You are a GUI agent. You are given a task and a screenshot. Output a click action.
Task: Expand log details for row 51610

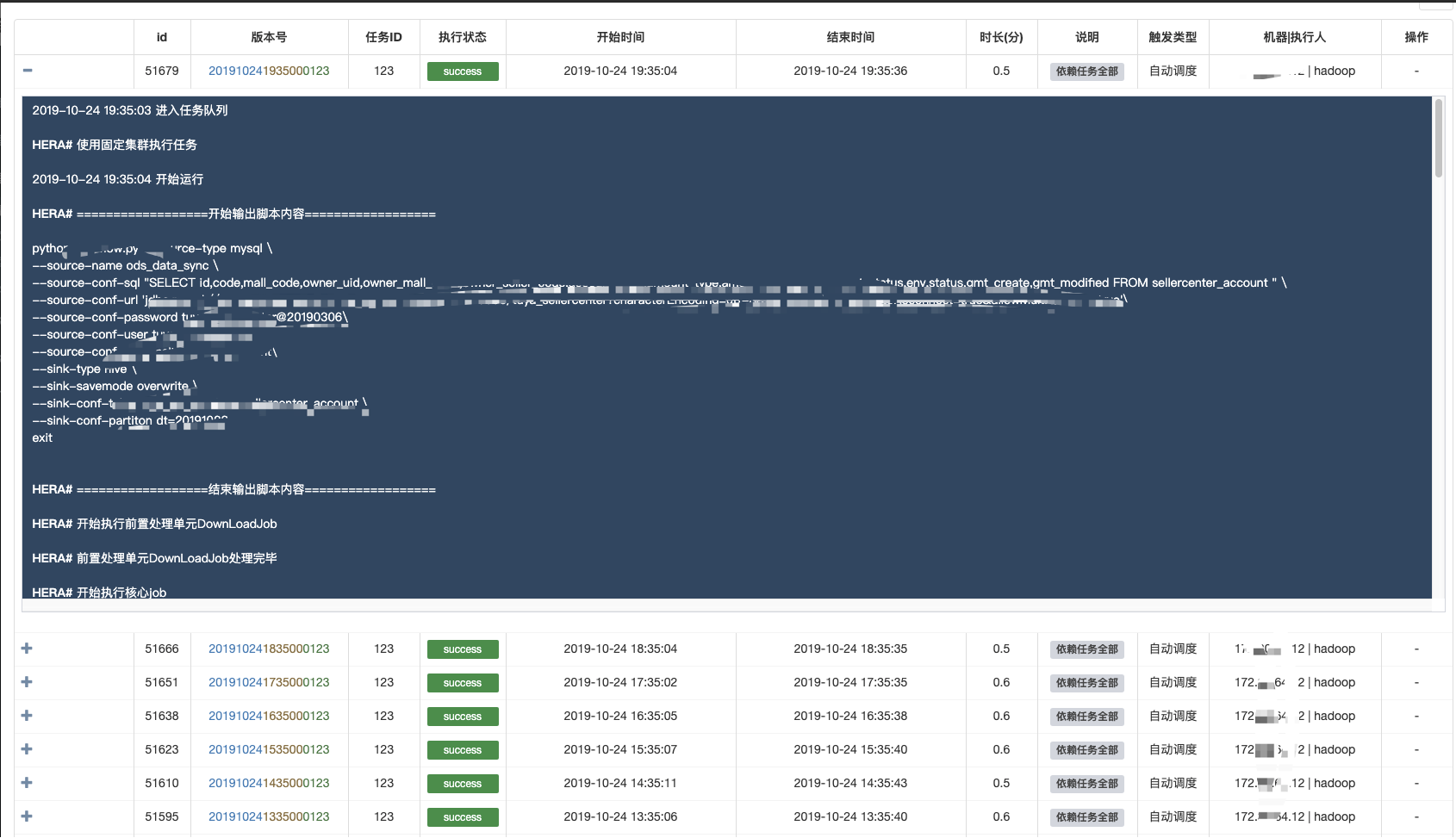27,783
